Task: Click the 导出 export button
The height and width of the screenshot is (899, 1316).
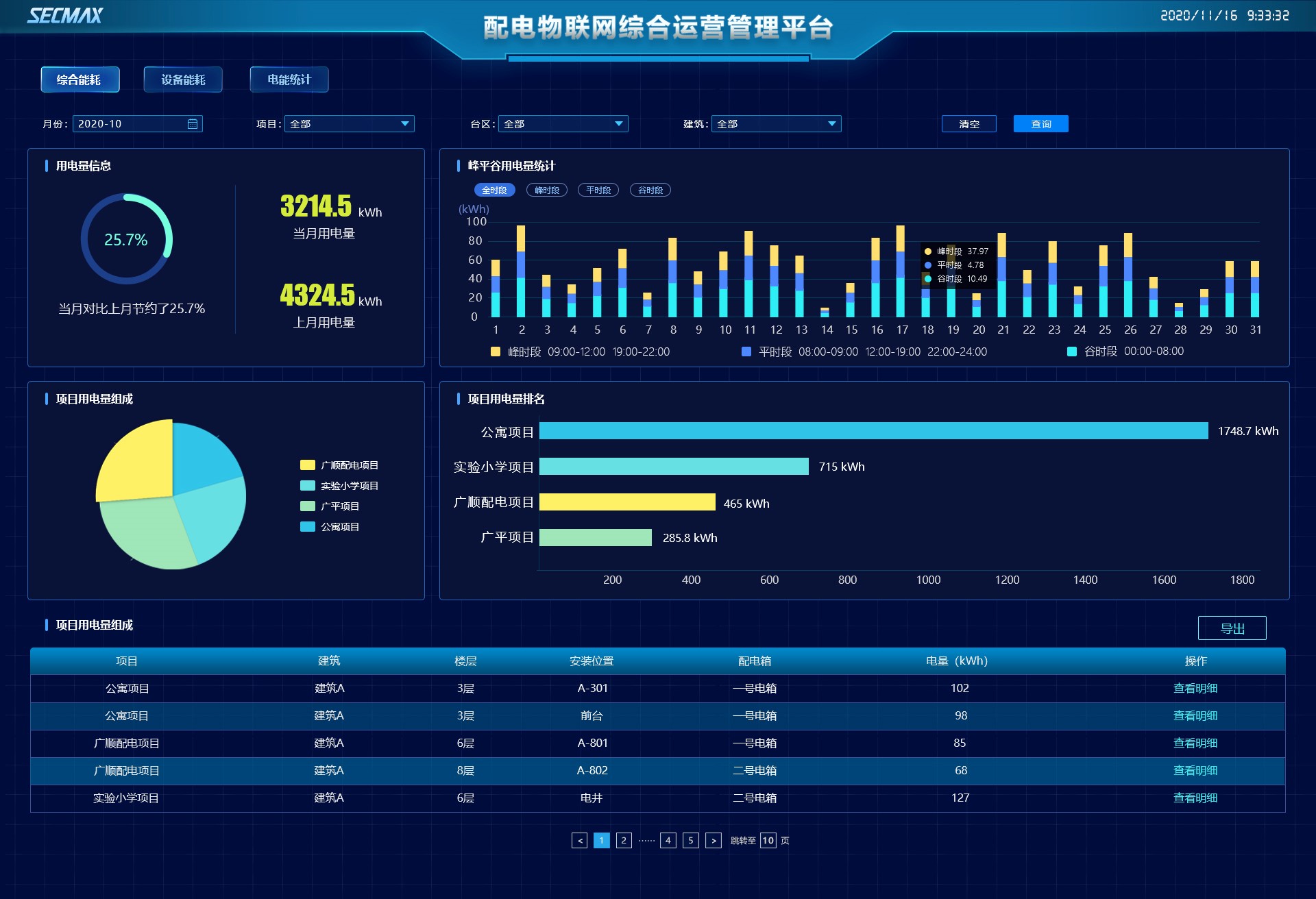Action: tap(1232, 628)
